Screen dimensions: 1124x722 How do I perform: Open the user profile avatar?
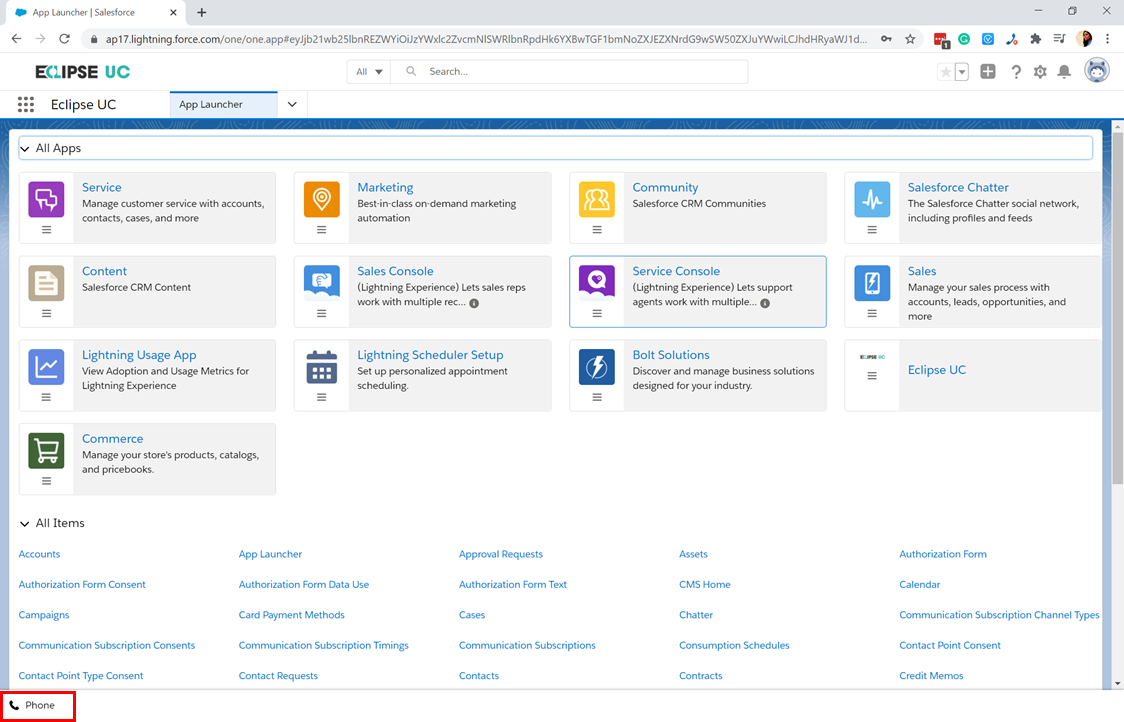(1097, 71)
